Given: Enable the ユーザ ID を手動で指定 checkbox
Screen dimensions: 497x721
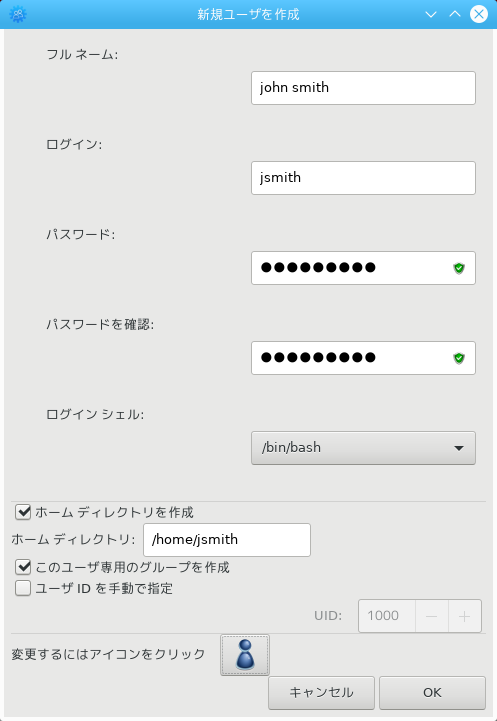Looking at the screenshot, I should coord(23,588).
